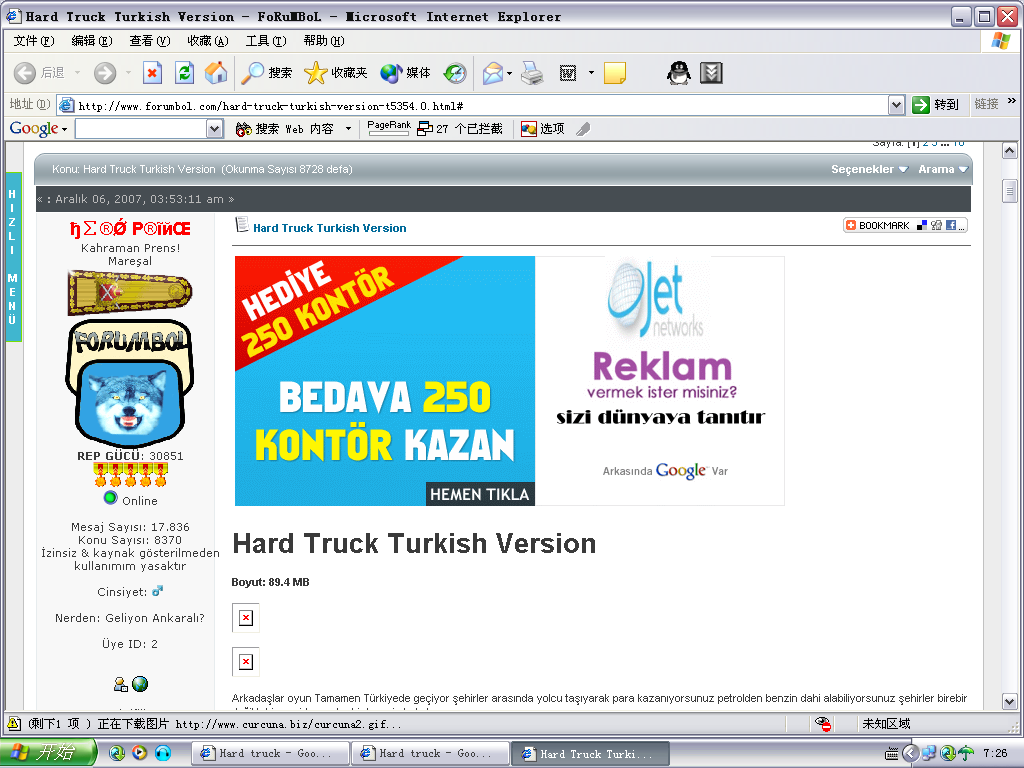Viewport: 1024px width, 768px height.
Task: Open the Edit button dropdown arrow
Action: [591, 72]
